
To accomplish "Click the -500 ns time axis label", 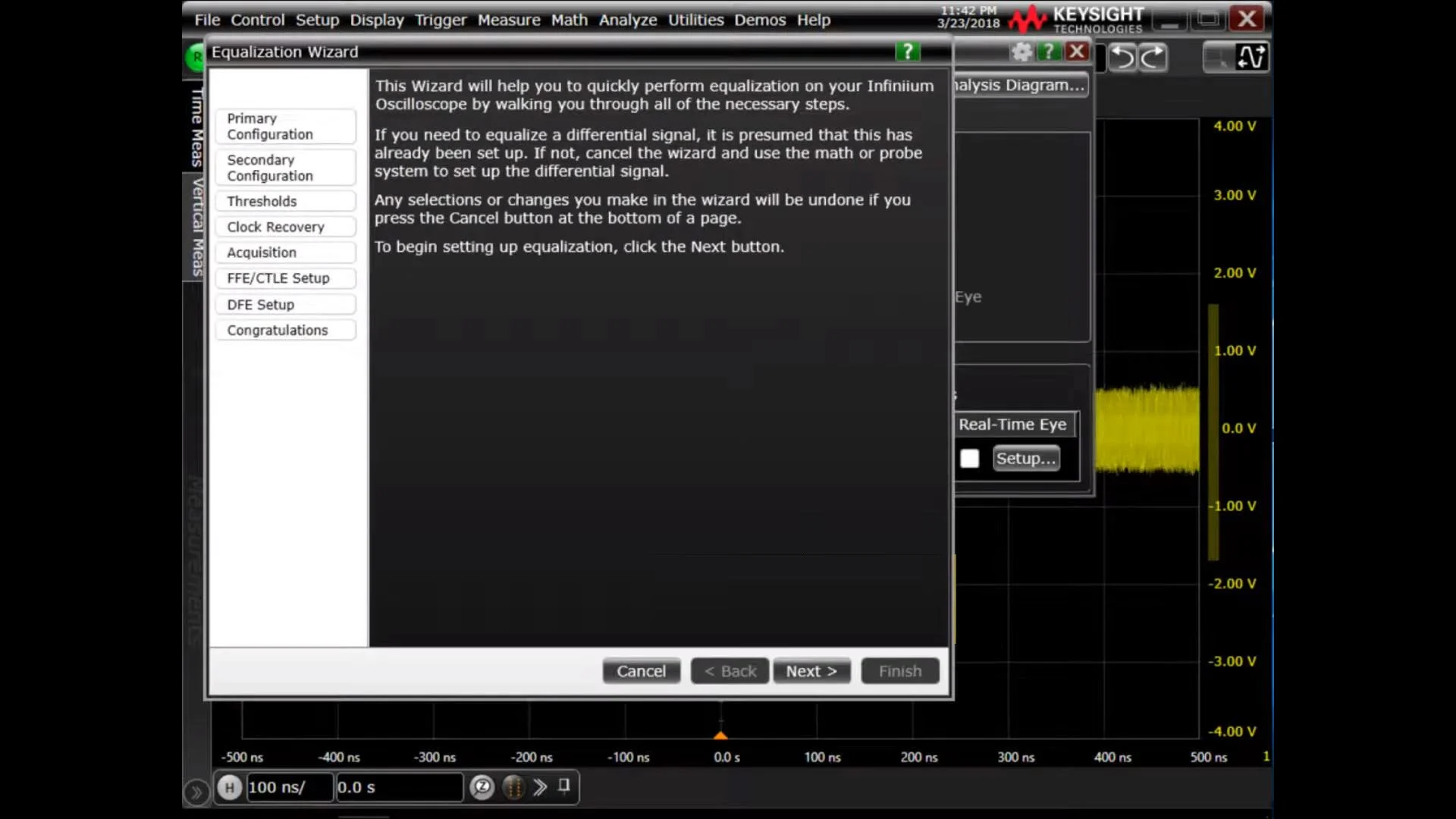I will [242, 757].
